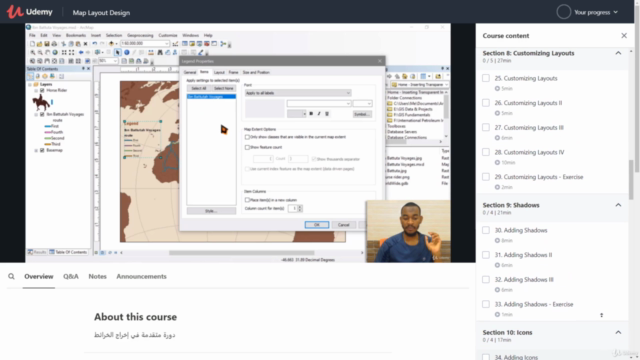Click the Add Data icon
Image resolution: width=640 pixels, height=360 pixels.
(x=111, y=44)
